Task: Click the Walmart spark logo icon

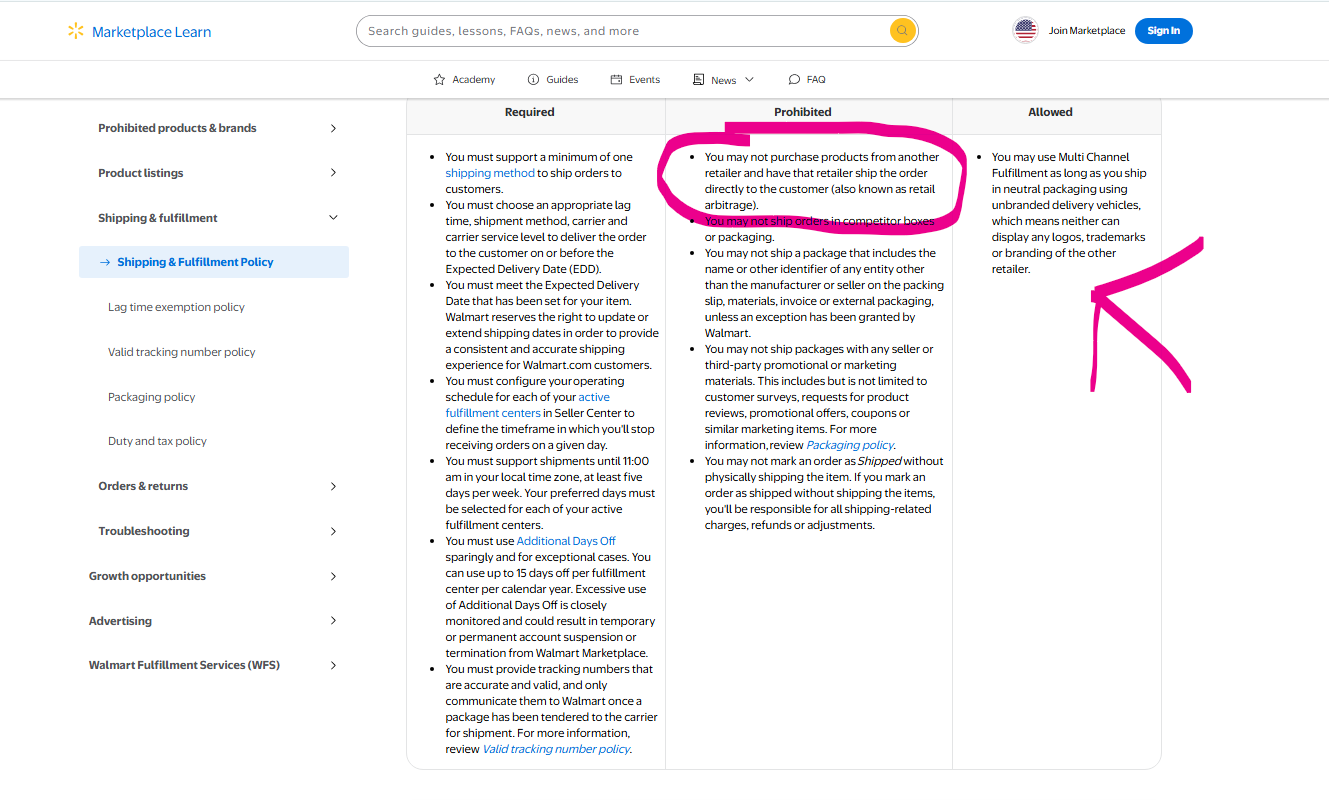Action: [x=76, y=31]
